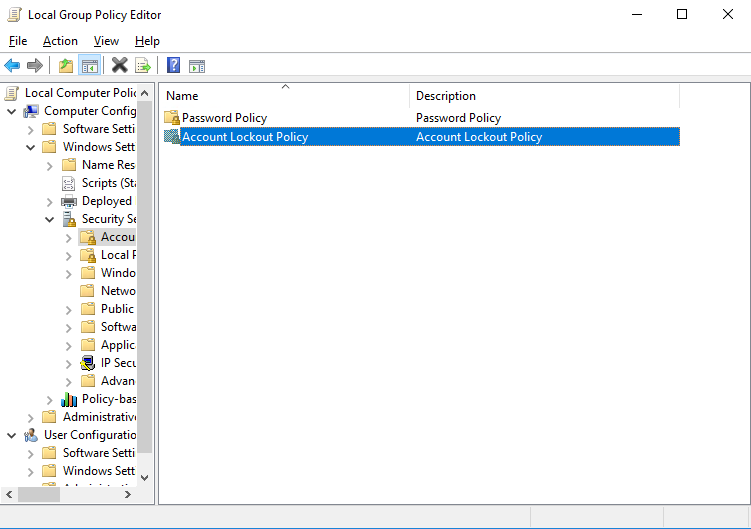Open Help via the question mark icon
This screenshot has height=529, width=751.
[173, 66]
